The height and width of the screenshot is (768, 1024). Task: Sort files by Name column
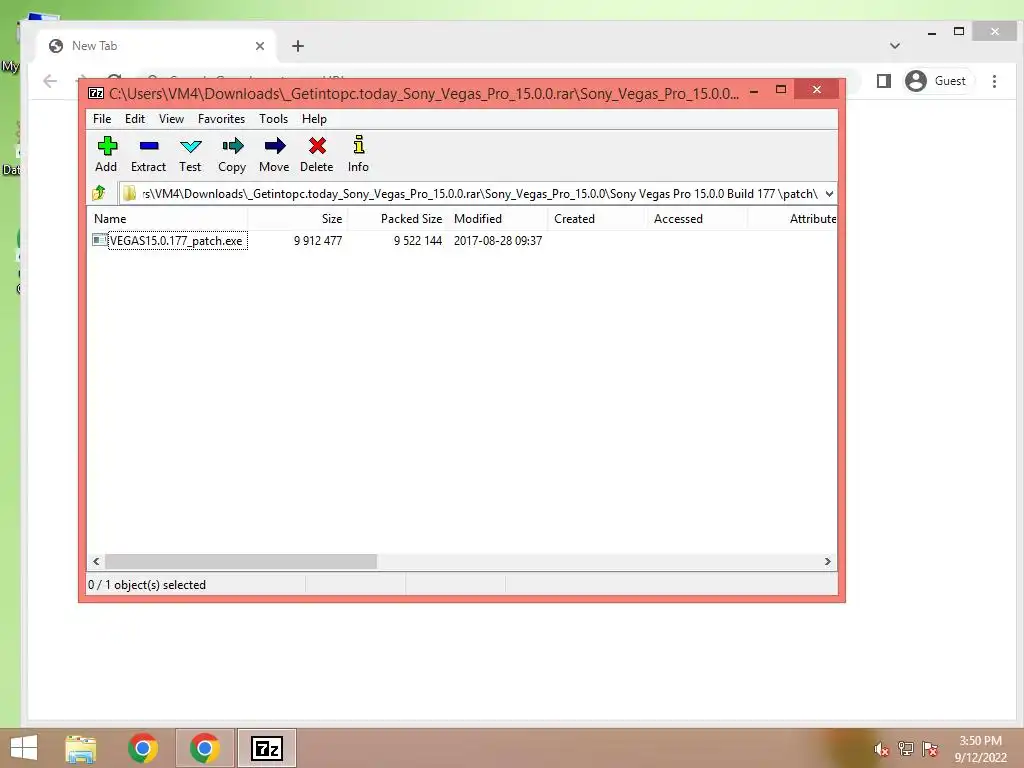[167, 219]
